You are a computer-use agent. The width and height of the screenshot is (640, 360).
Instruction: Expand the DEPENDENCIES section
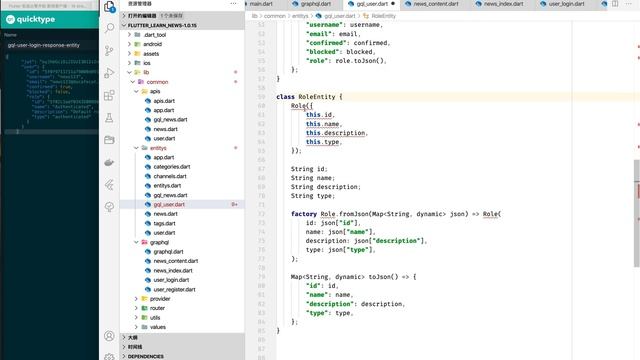[183, 356]
